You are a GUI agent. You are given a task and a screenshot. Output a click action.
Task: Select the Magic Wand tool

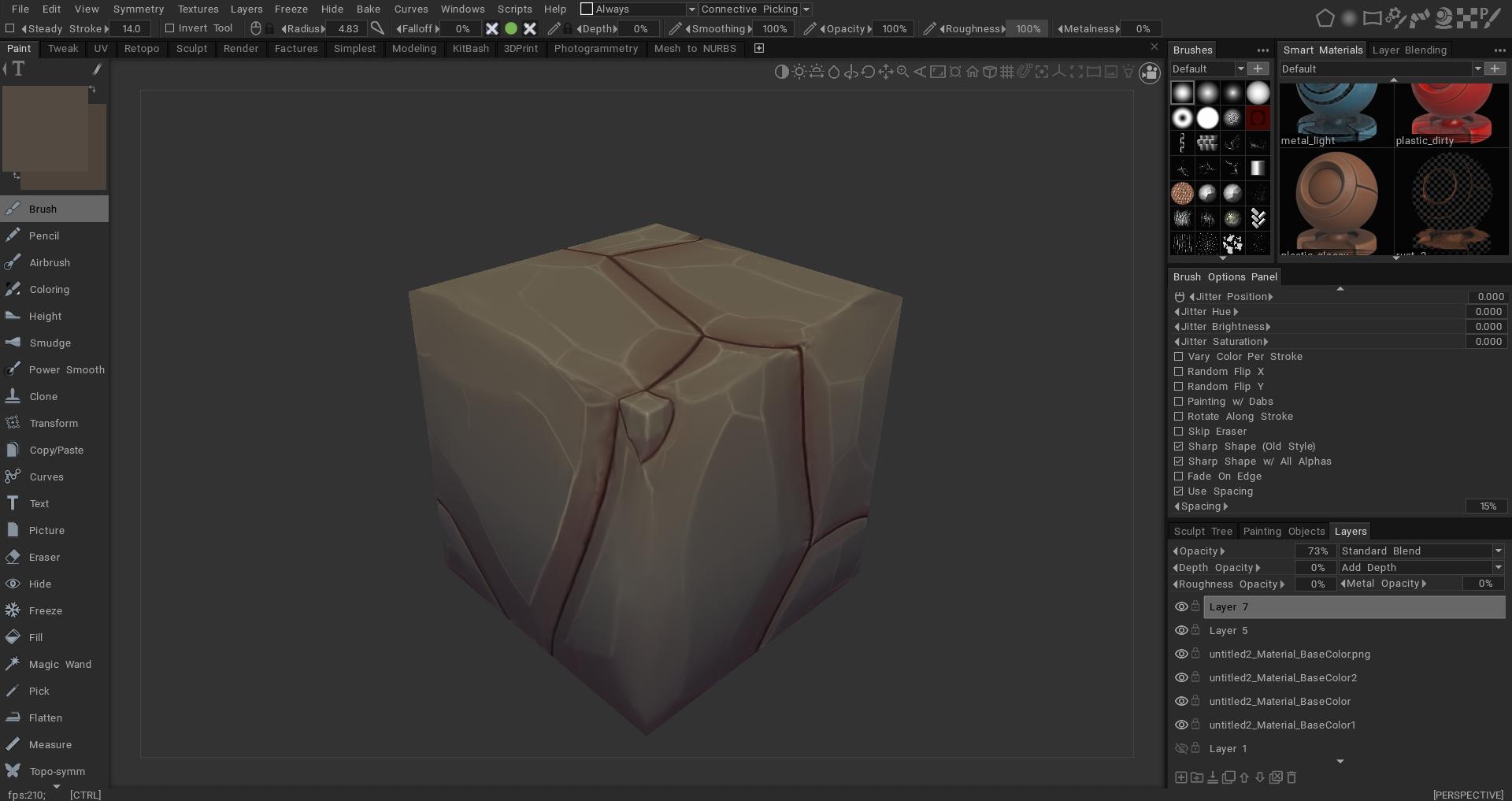click(54, 664)
